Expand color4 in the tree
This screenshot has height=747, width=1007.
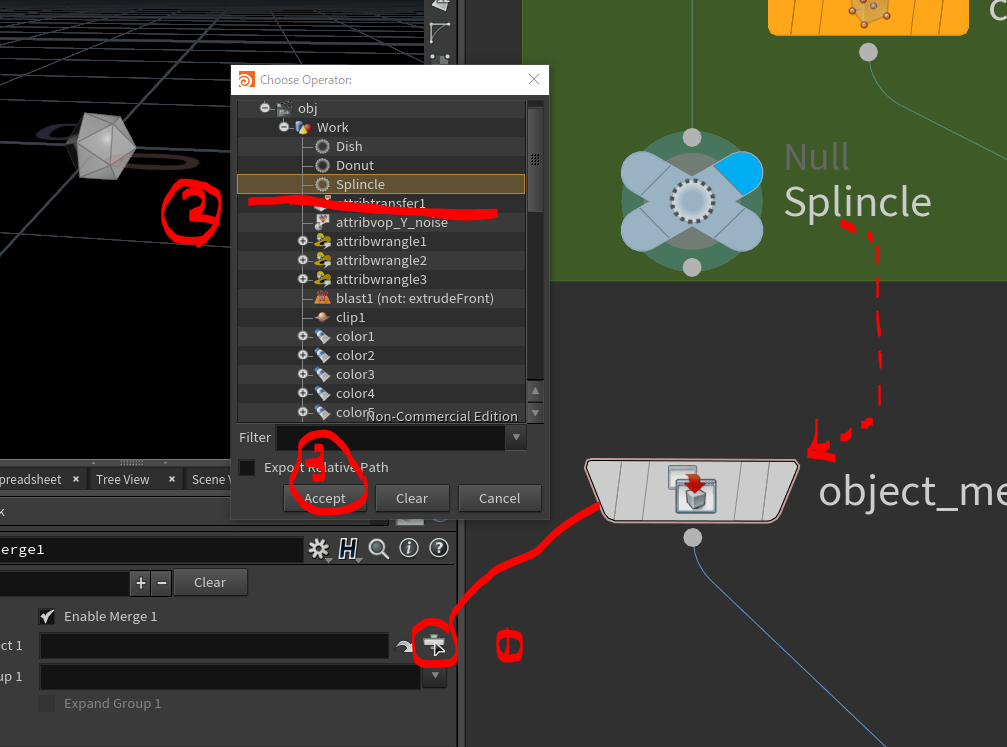pyautogui.click(x=302, y=392)
